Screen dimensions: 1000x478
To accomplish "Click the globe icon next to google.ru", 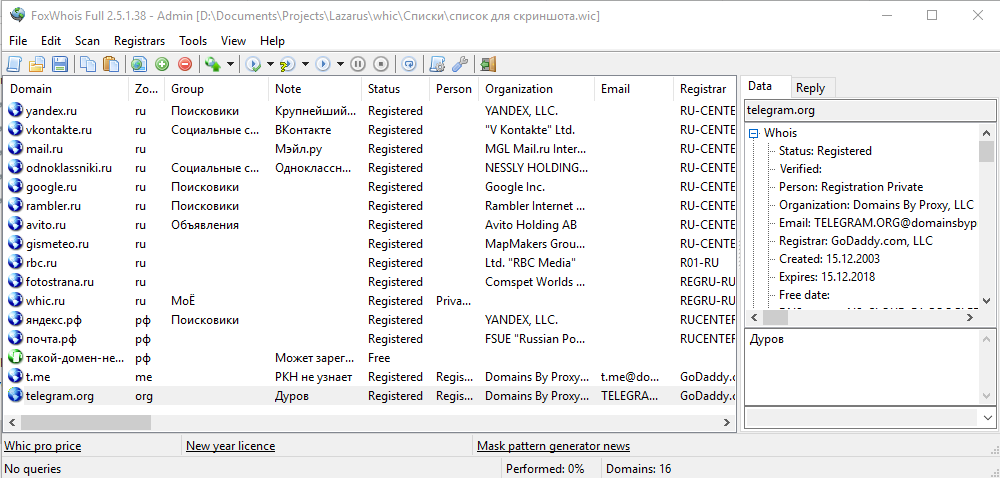I will (x=15, y=187).
